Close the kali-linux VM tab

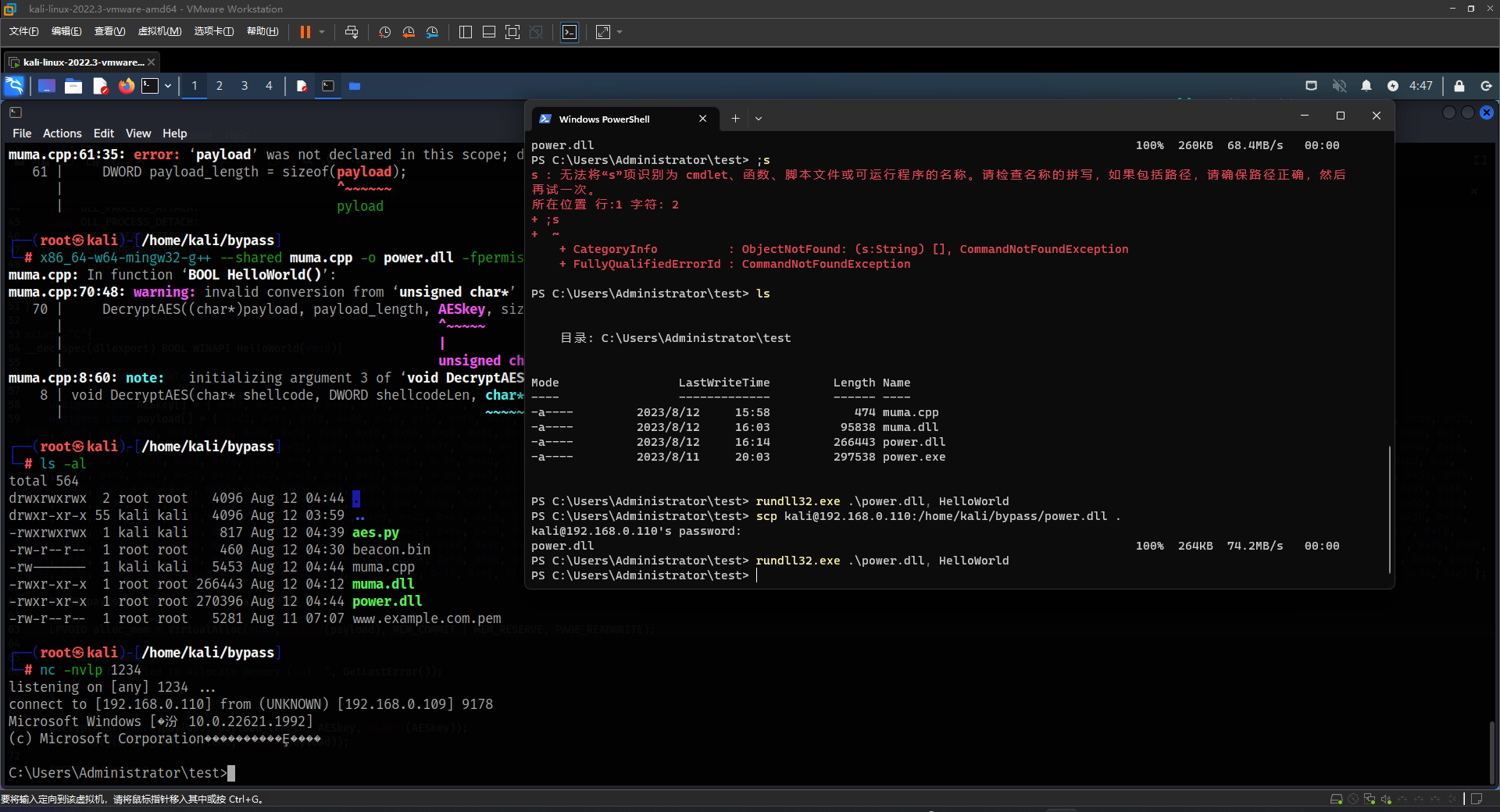coord(152,62)
